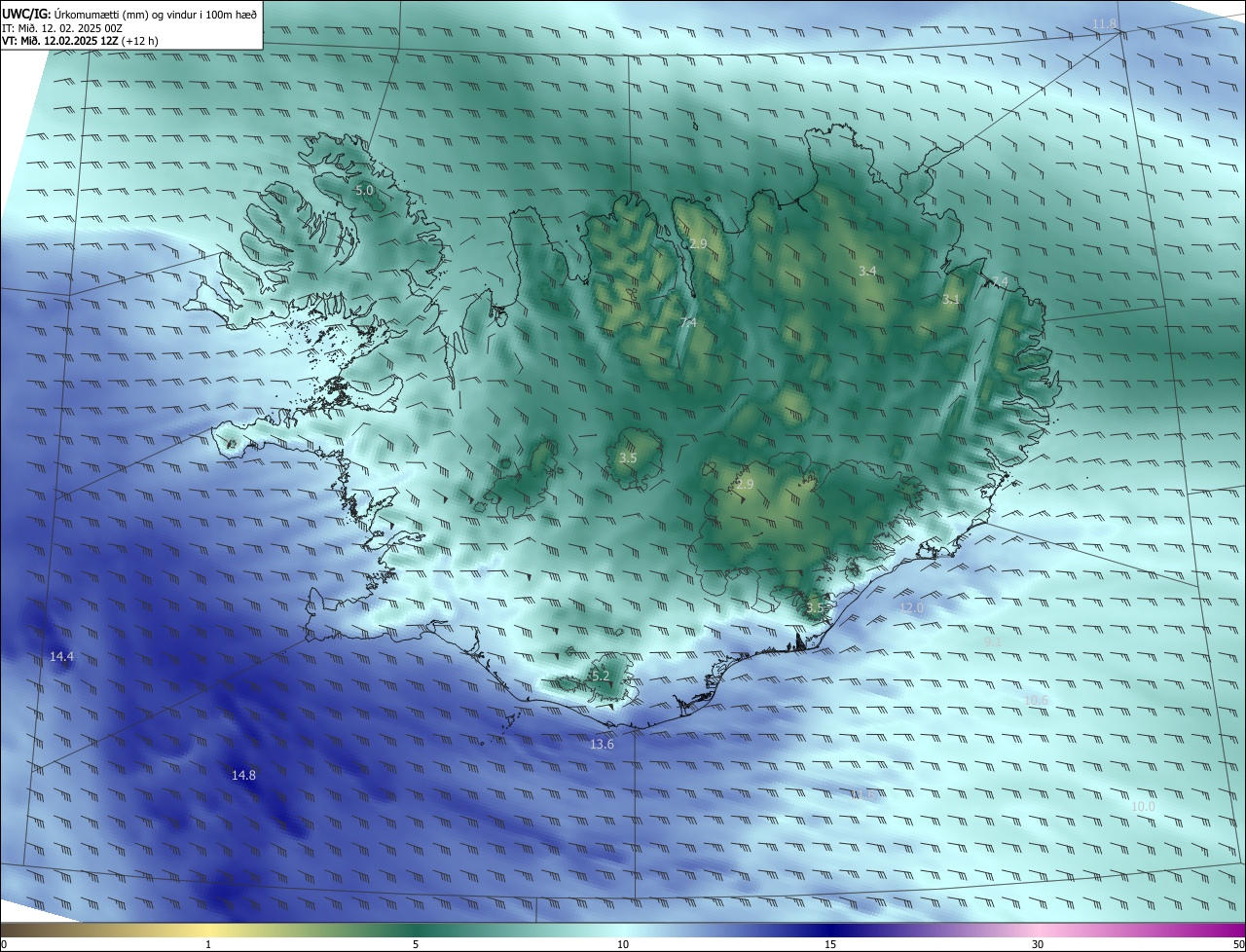Click the 5 tick on the colour scale
The image size is (1246, 952).
pos(416,944)
